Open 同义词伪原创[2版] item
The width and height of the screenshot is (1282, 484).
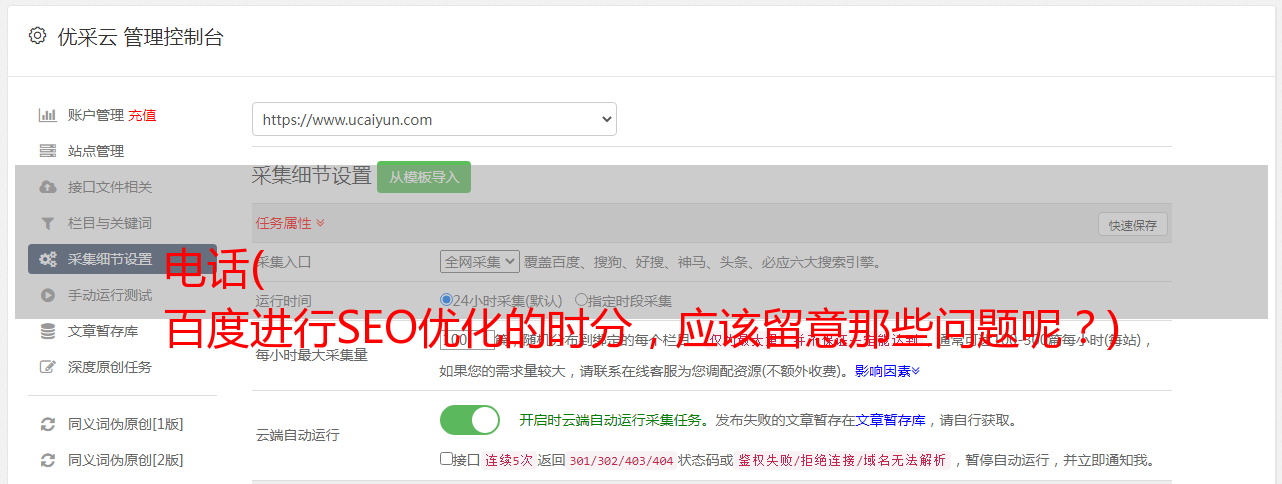coord(125,460)
